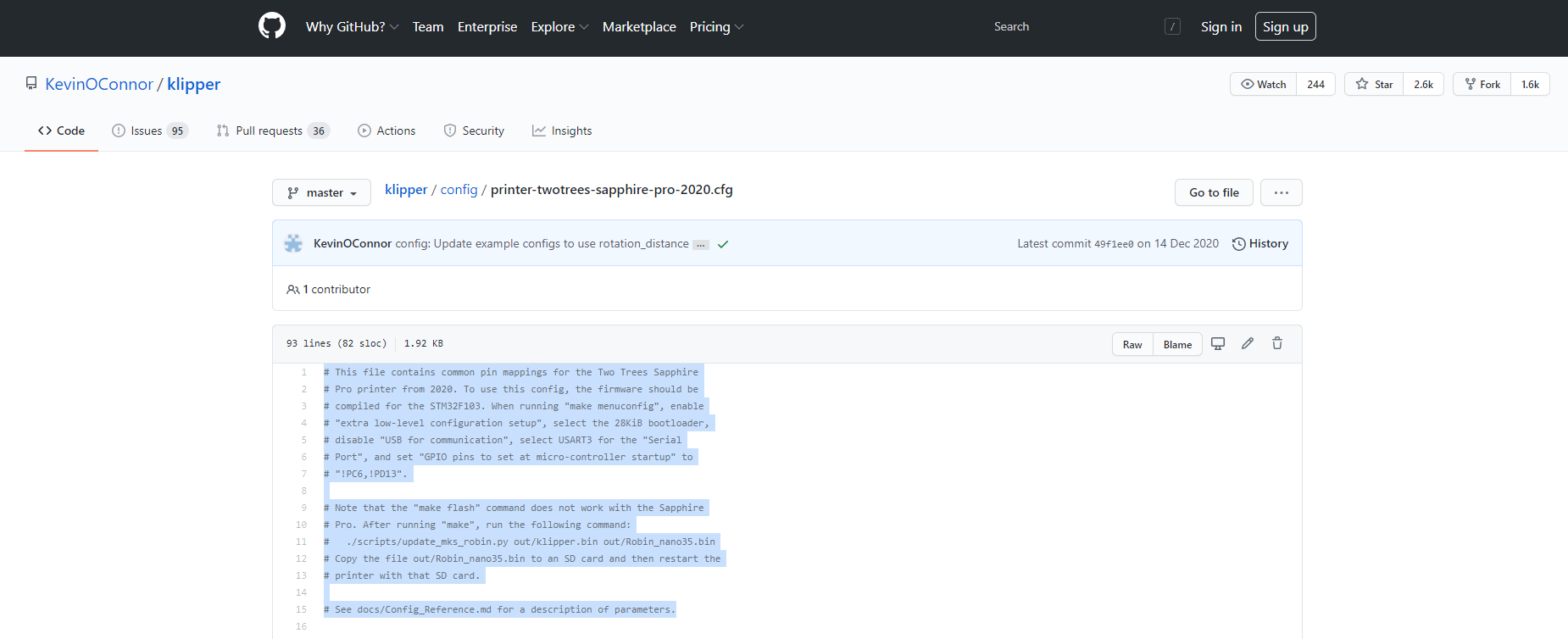Click KevinOConnor's avatar in commit bar
Viewport: 1568px width, 639px height.
(x=293, y=243)
